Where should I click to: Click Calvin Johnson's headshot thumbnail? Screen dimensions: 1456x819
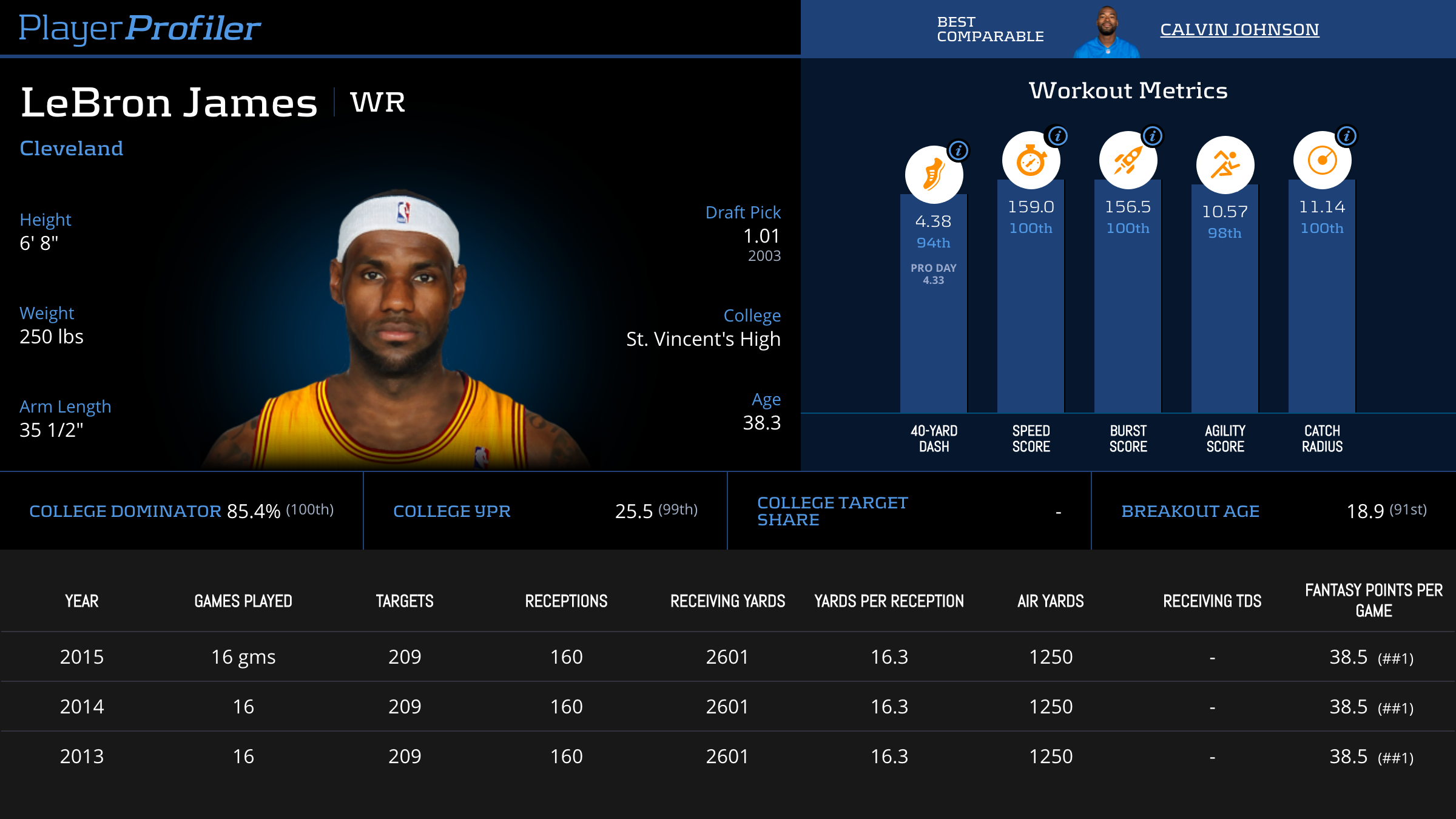pos(1107,32)
